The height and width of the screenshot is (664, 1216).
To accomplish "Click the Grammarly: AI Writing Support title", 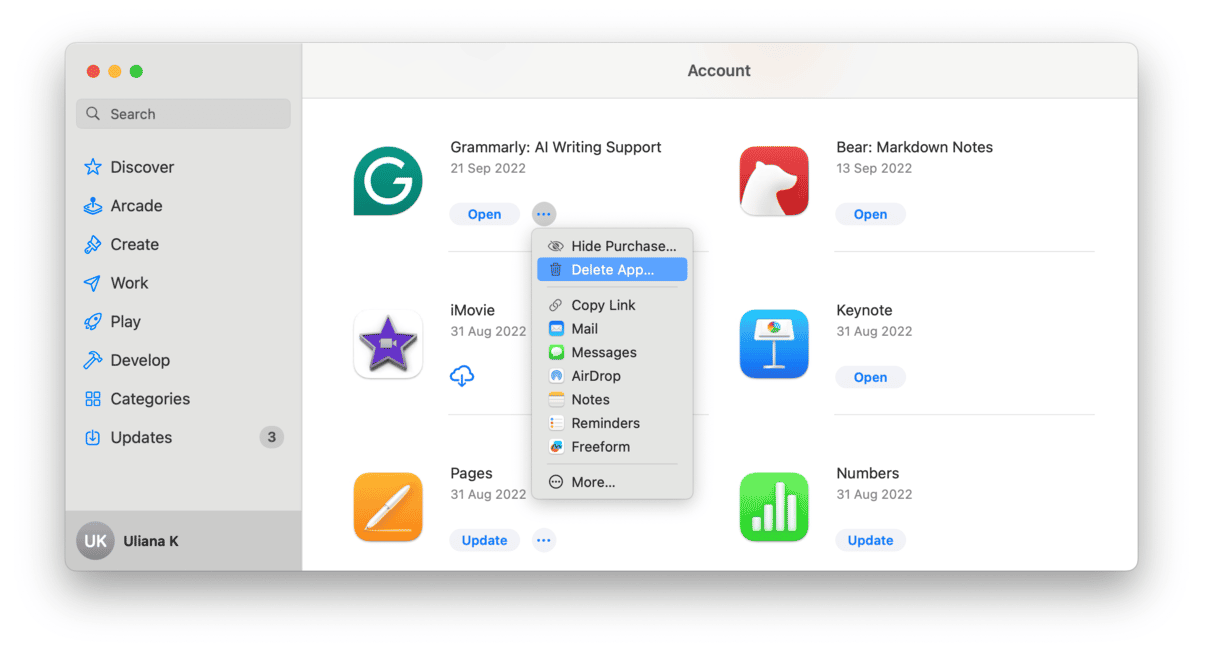I will click(556, 147).
